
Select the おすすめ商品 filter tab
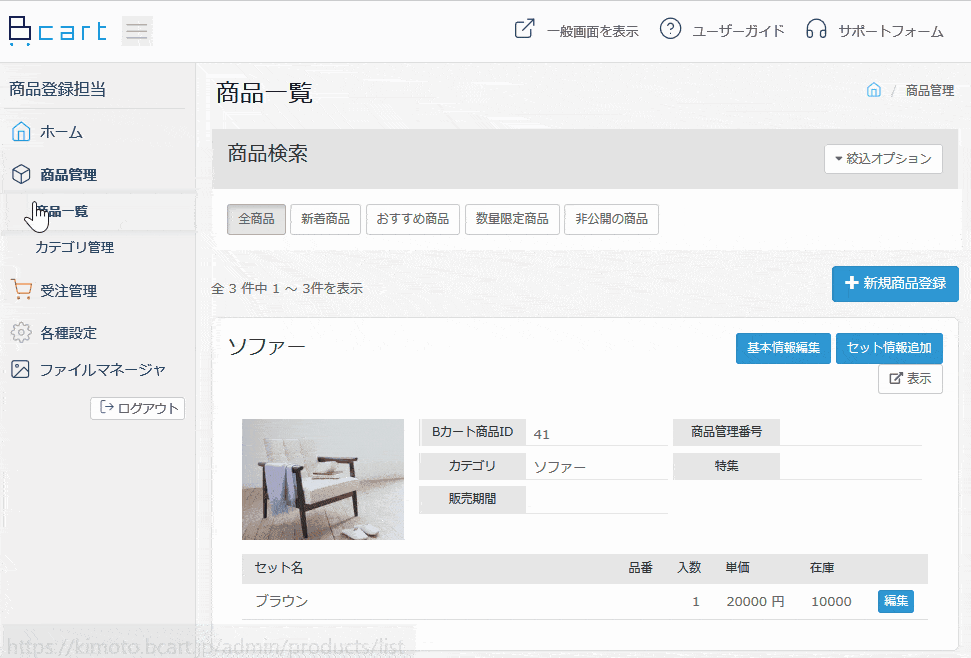(412, 219)
